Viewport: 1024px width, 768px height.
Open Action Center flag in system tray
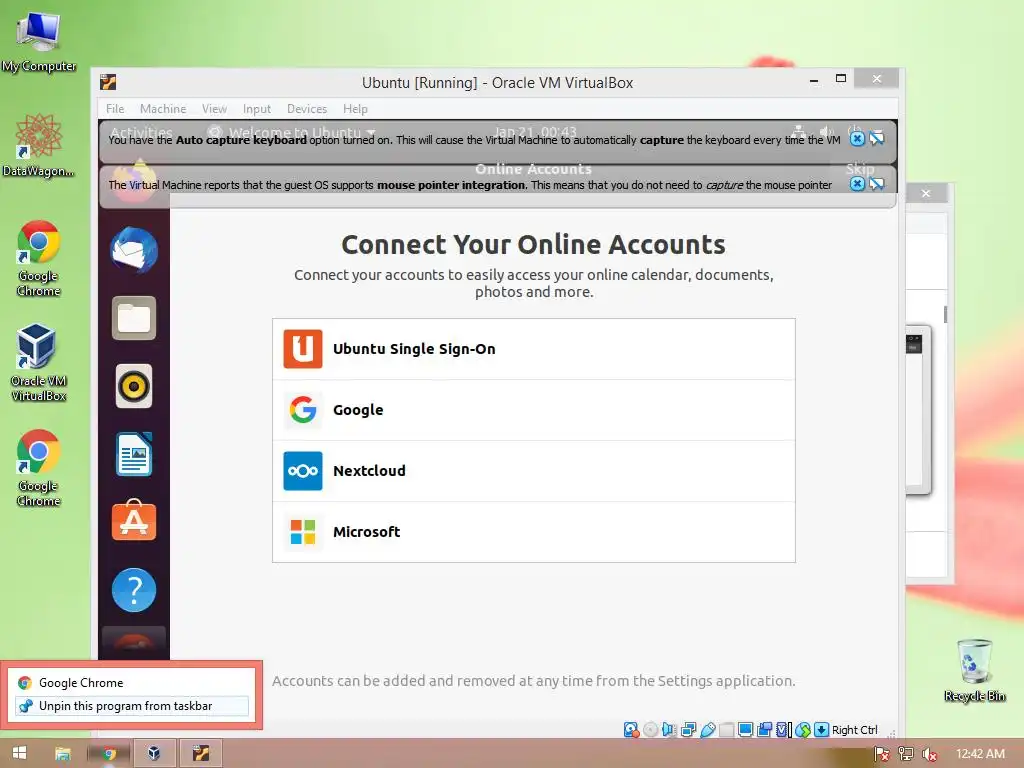tap(882, 754)
